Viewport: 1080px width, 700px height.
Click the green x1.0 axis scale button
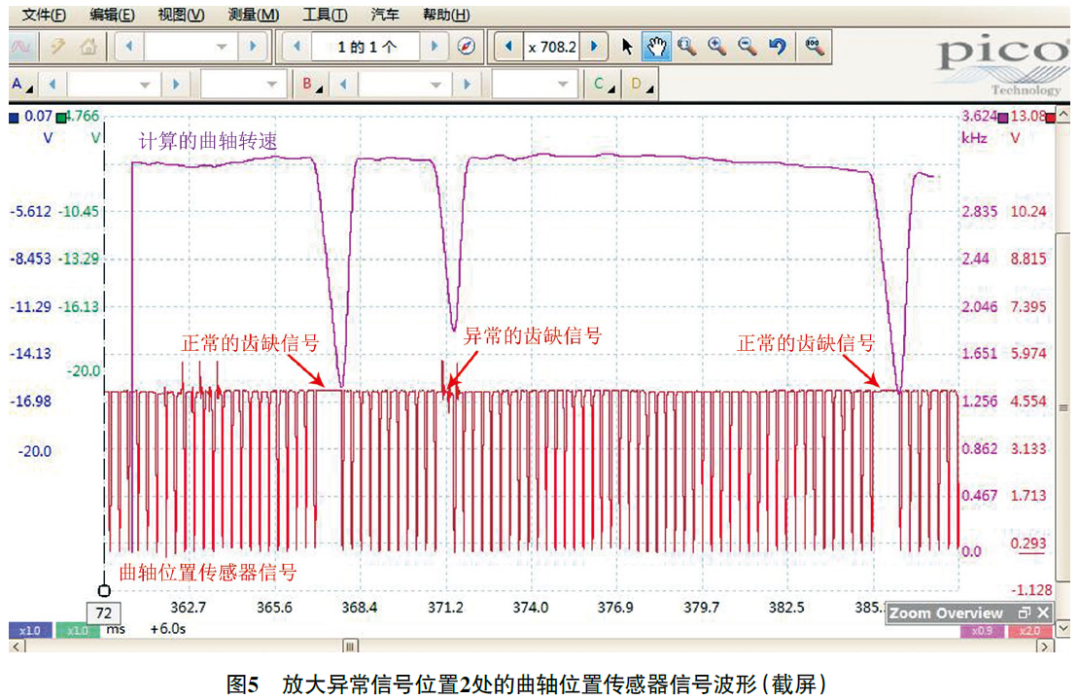pyautogui.click(x=77, y=630)
